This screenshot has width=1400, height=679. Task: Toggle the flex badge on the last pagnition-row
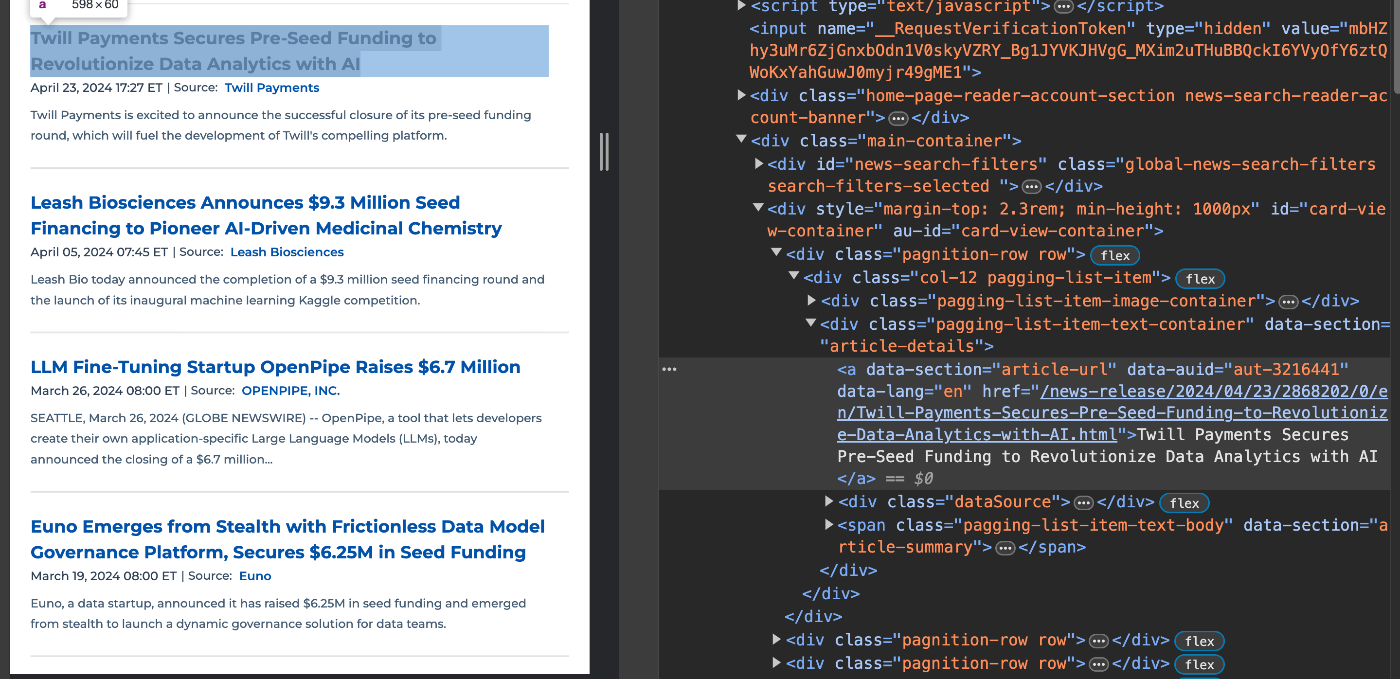click(x=1200, y=664)
